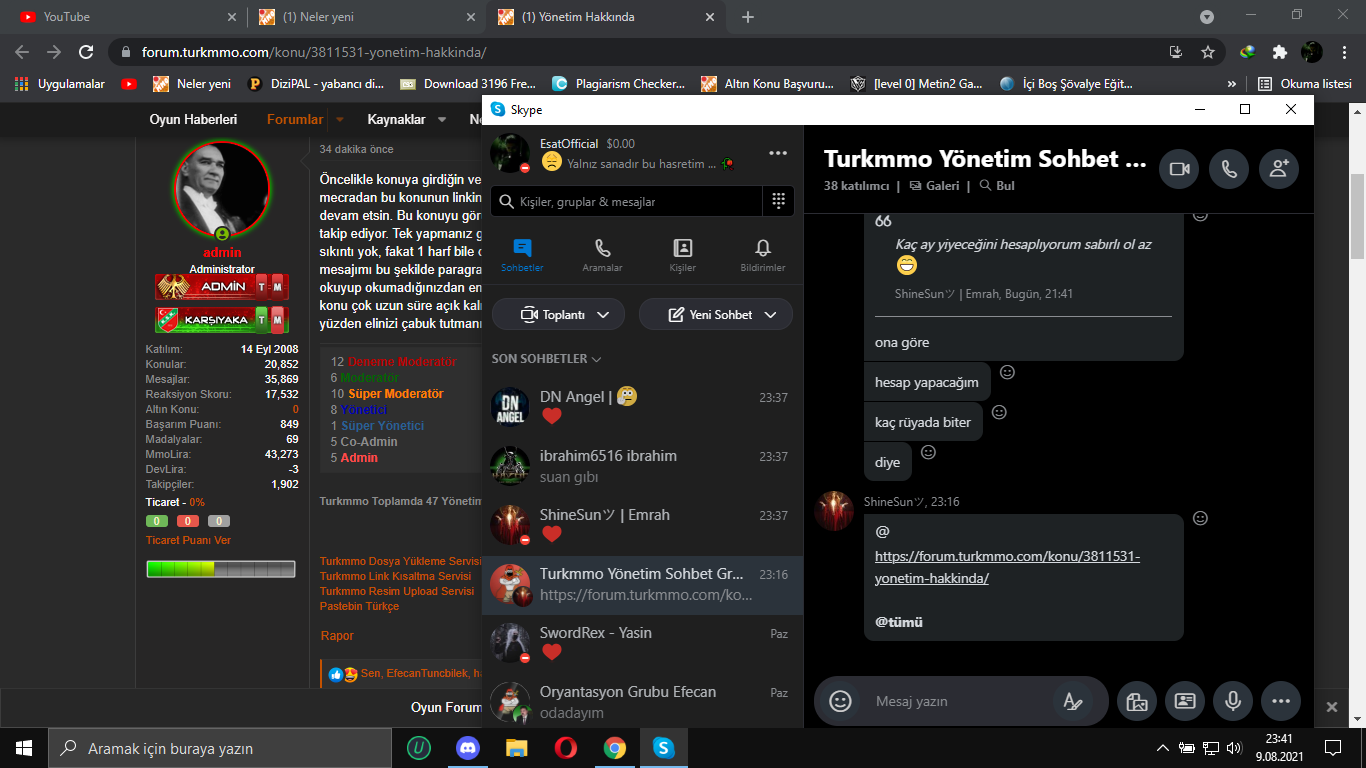This screenshot has width=1366, height=768.
Task: Switch to the Aramalar tab
Action: (x=602, y=255)
